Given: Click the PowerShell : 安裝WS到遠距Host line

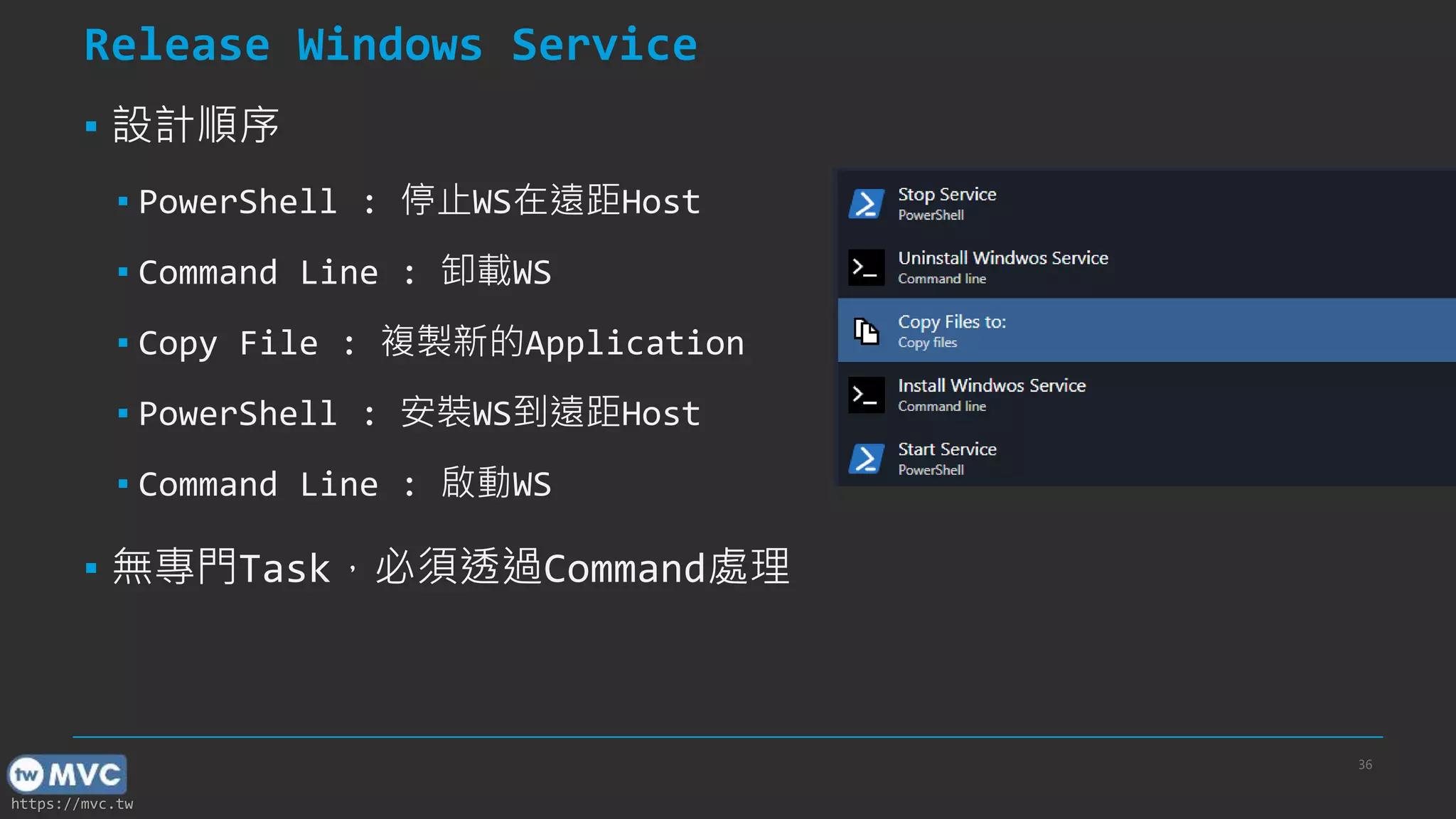Looking at the screenshot, I should (419, 412).
